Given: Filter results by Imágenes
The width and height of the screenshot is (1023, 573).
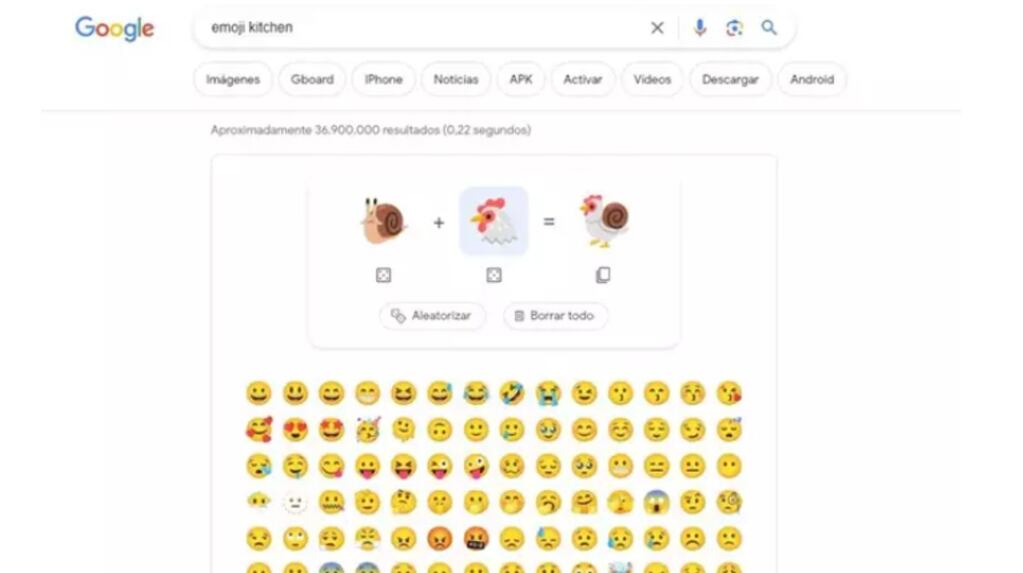Looking at the screenshot, I should (x=233, y=80).
